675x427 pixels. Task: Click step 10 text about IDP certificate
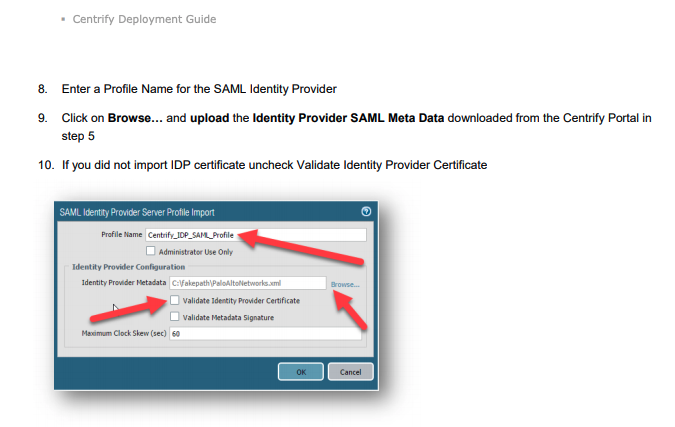point(274,165)
